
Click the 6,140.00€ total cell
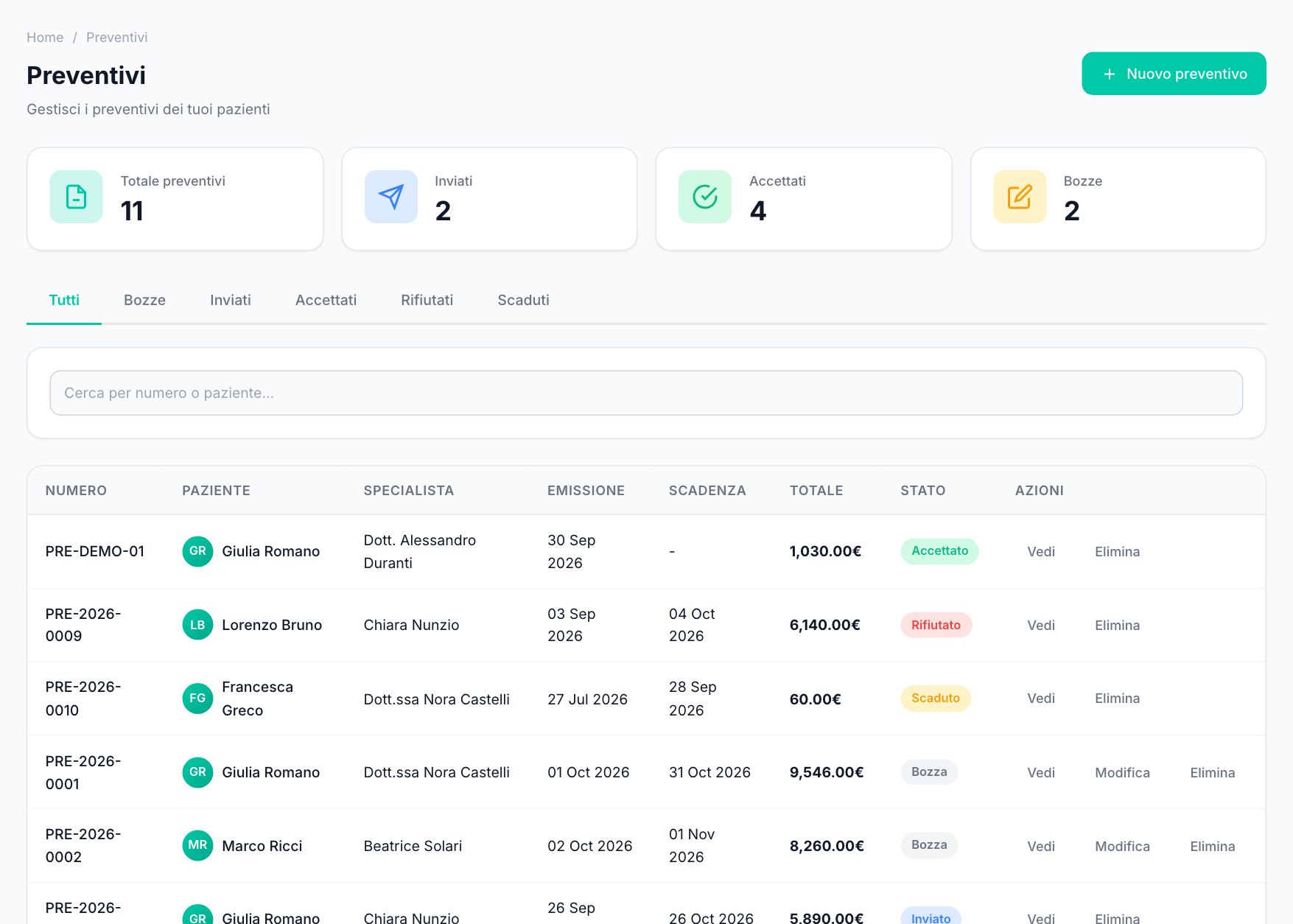tap(825, 625)
